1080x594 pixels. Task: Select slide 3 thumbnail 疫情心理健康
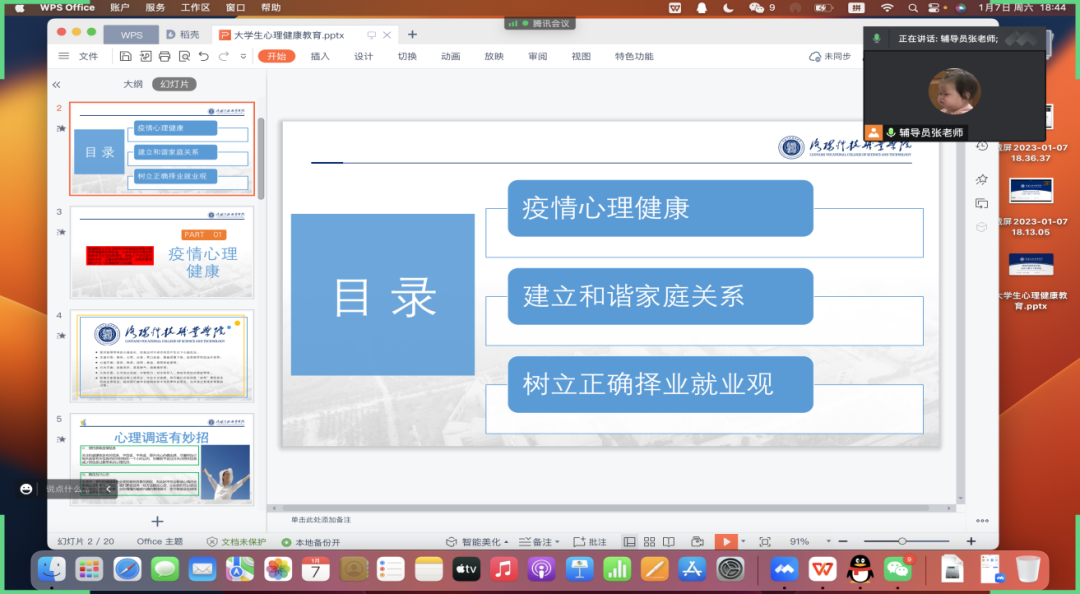click(x=162, y=253)
